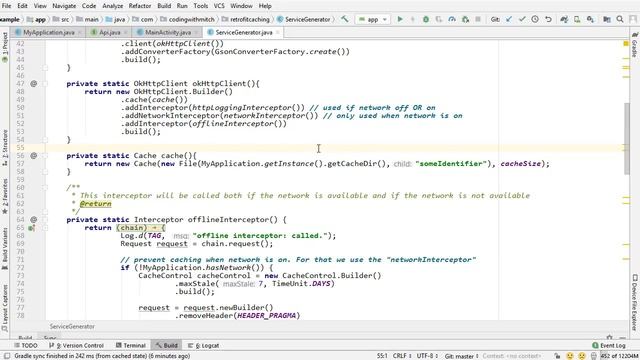The width and height of the screenshot is (640, 360).
Task: Switch to MainActivity.java tab
Action: [167, 32]
